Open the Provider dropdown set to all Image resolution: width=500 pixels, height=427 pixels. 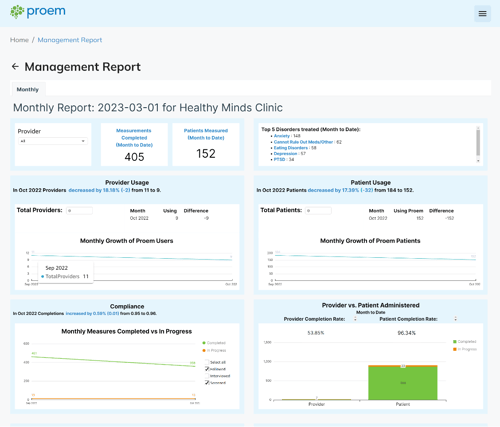(x=53, y=141)
